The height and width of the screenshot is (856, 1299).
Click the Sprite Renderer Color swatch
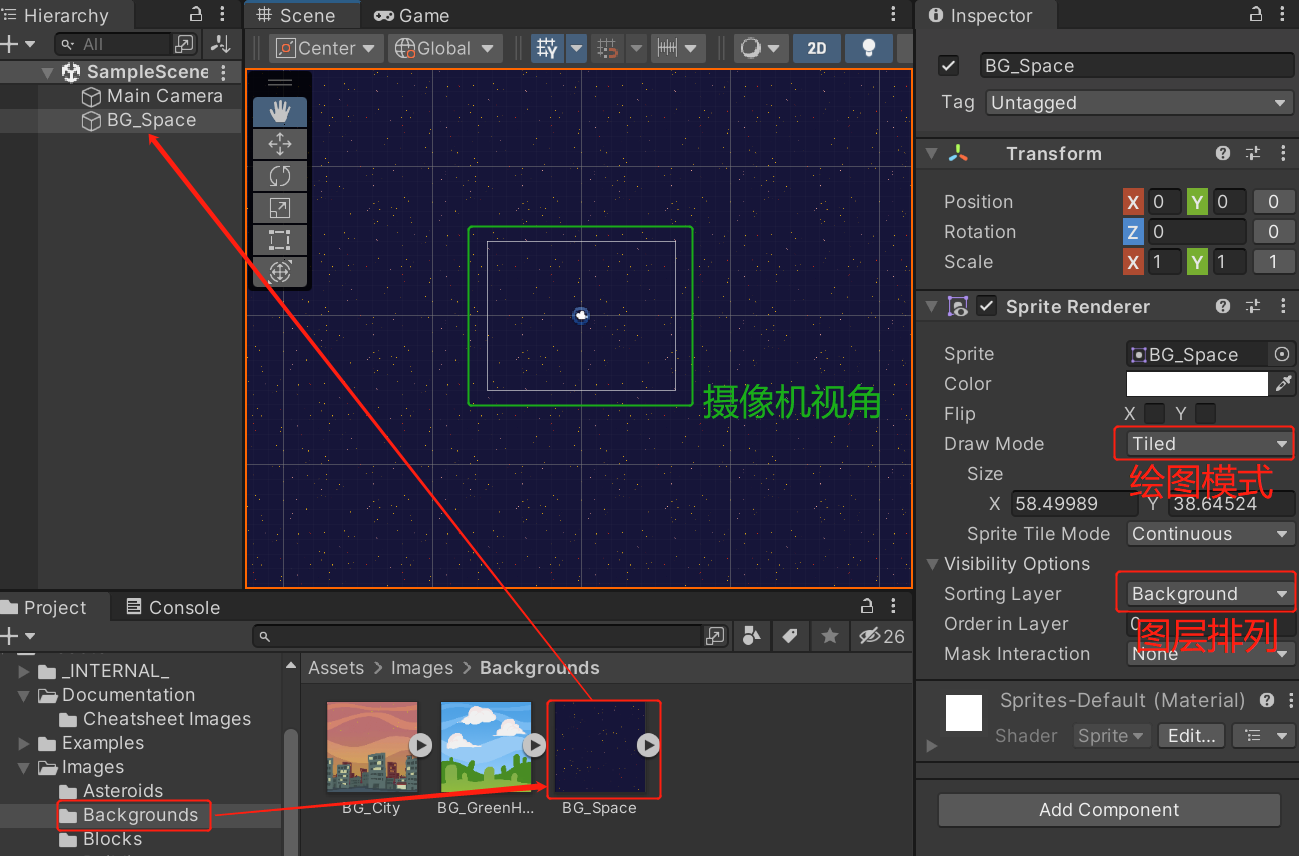coord(1197,384)
